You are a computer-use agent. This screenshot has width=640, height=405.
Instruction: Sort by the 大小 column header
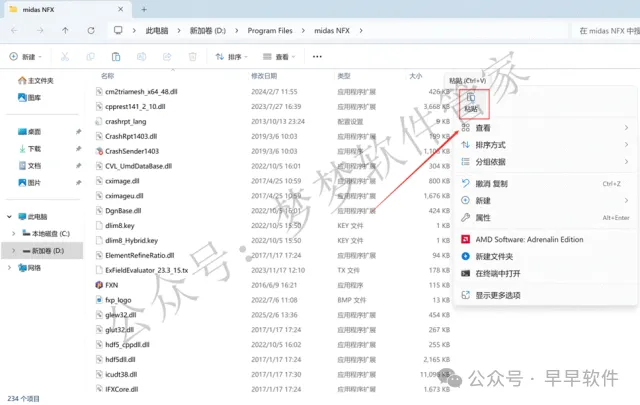(x=416, y=76)
